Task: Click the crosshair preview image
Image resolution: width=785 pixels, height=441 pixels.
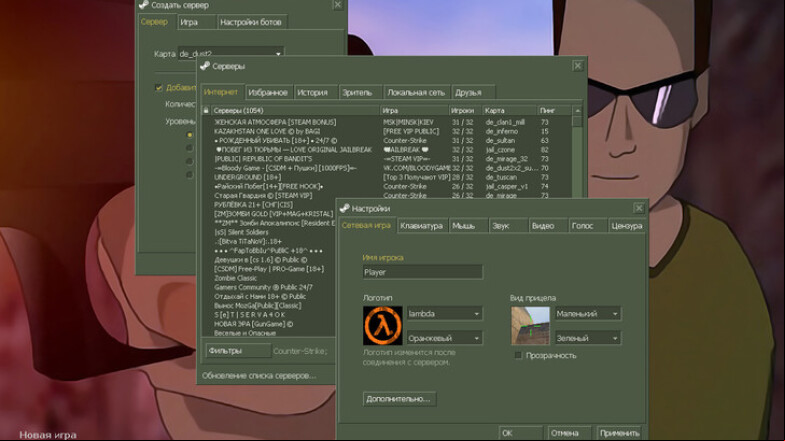Action: (530, 325)
